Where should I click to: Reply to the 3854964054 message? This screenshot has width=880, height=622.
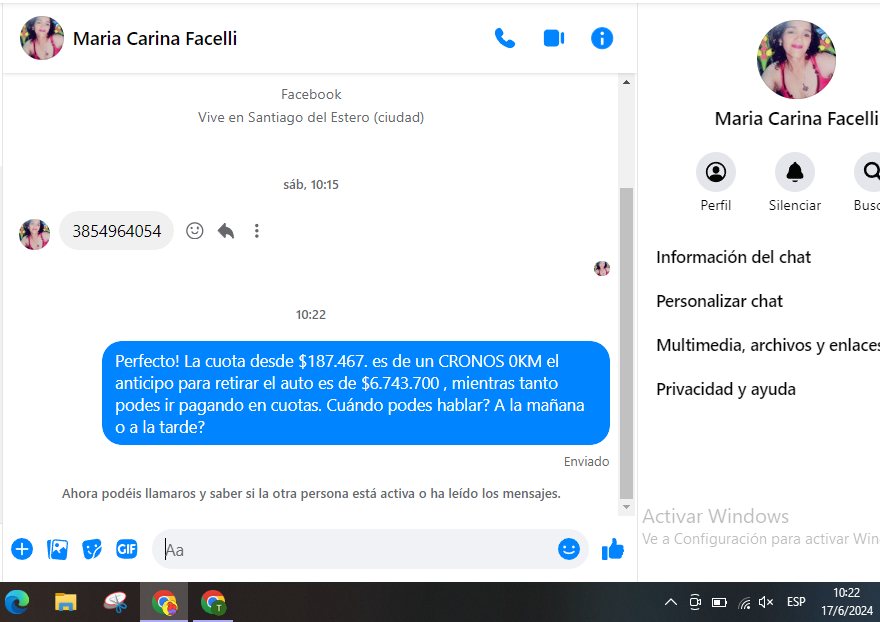pyautogui.click(x=226, y=231)
